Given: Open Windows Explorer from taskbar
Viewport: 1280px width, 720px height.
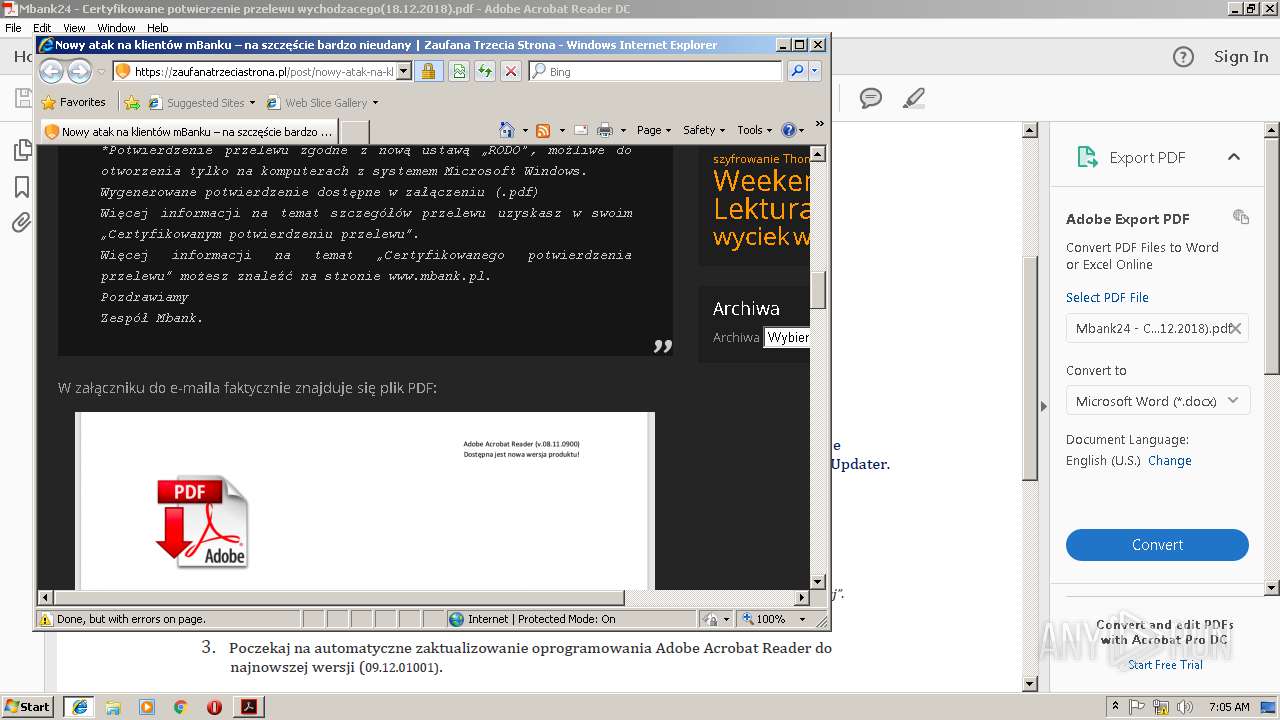Looking at the screenshot, I should click(x=113, y=707).
